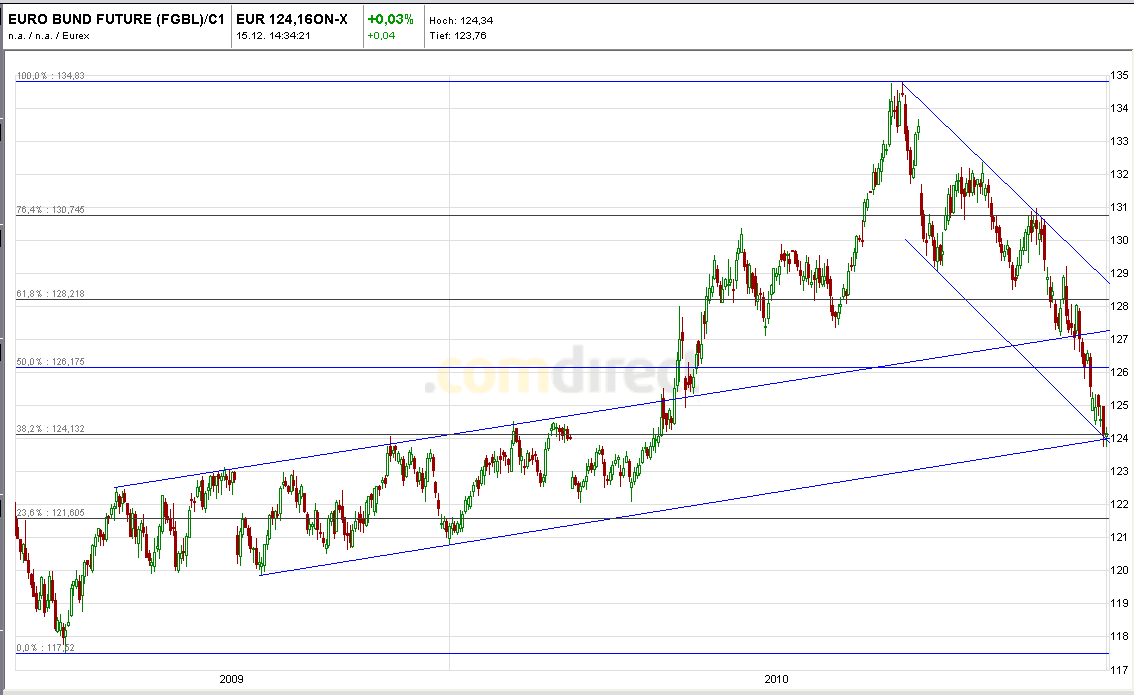
Task: Click the 2010 label on time axis
Action: (x=775, y=678)
